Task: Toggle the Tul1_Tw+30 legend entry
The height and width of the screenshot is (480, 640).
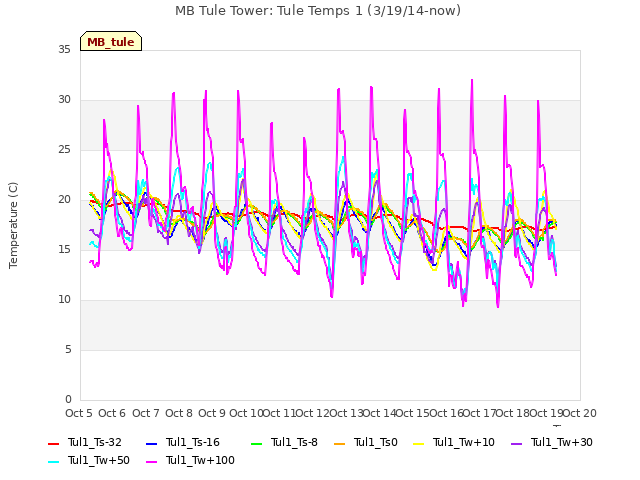Action: 552,442
